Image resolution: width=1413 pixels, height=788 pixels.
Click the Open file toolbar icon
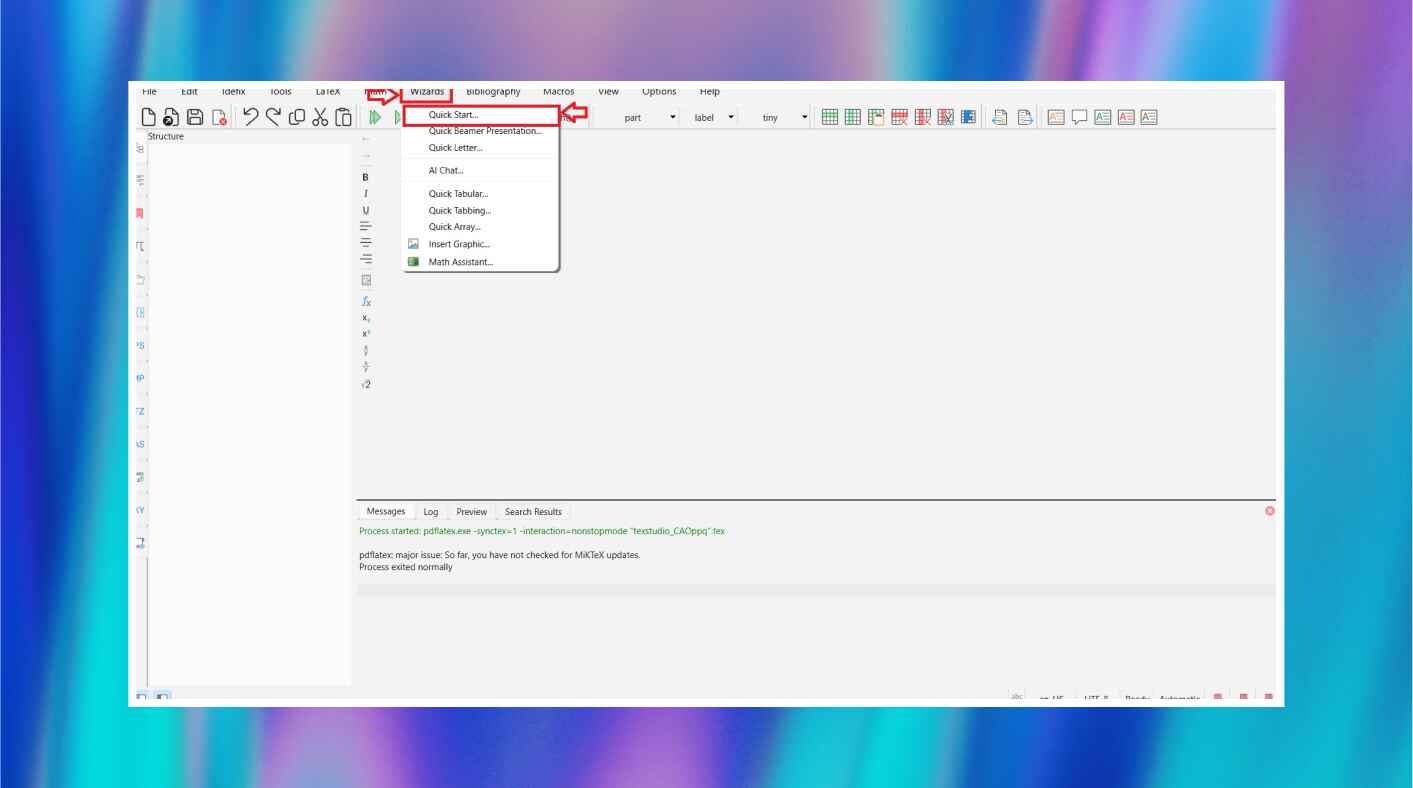pos(172,117)
